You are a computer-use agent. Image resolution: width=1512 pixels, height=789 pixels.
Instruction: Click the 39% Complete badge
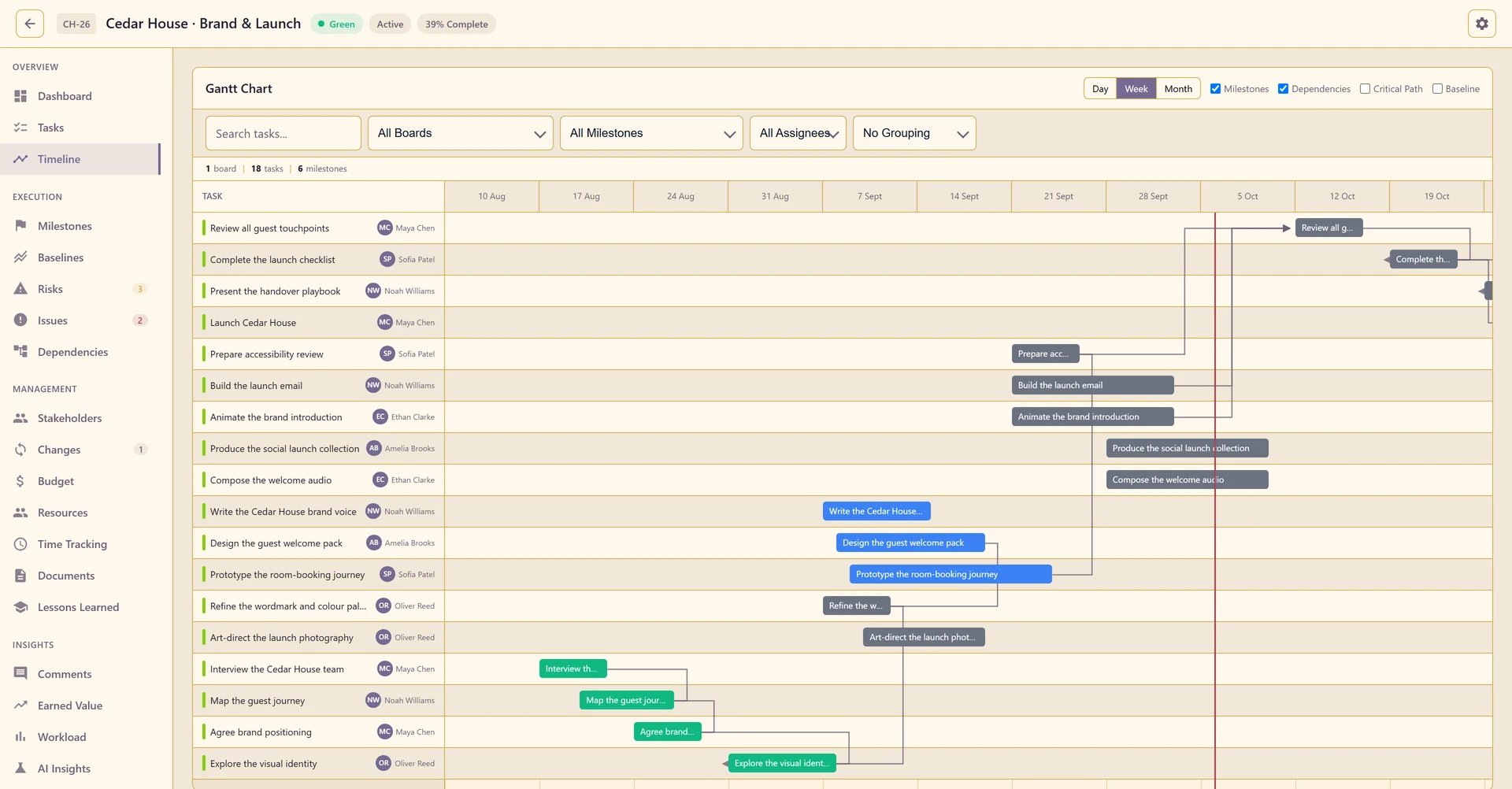tap(457, 24)
